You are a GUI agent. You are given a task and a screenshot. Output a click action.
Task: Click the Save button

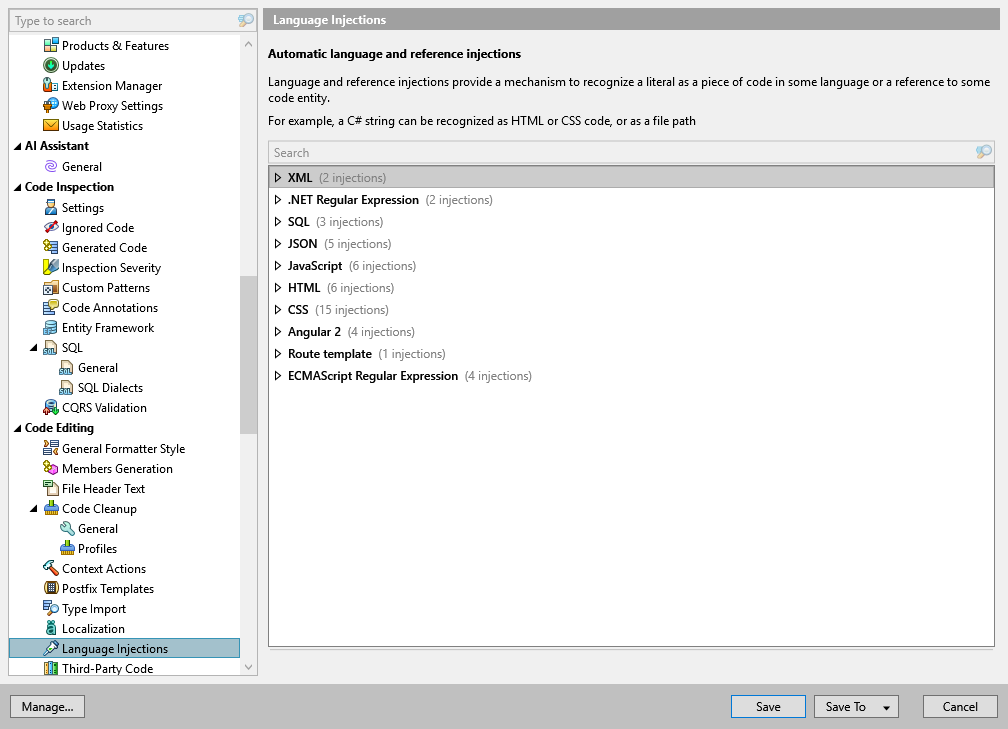tap(768, 706)
